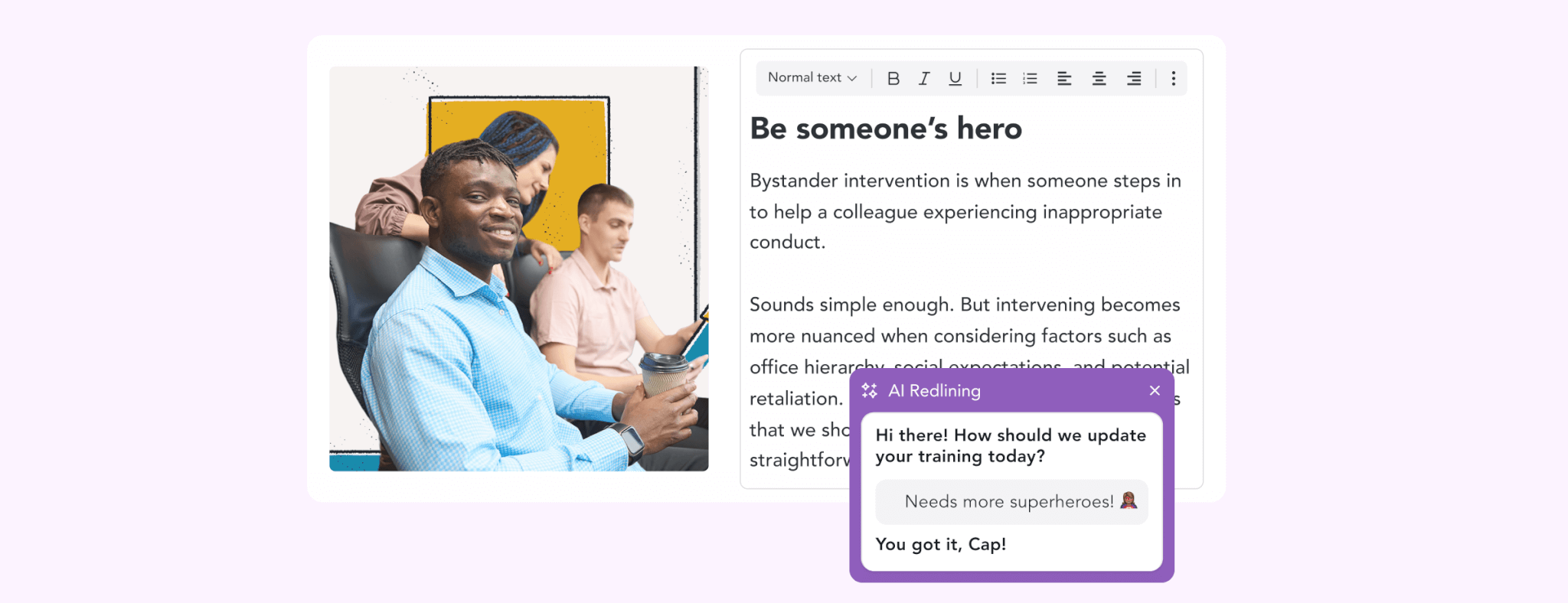Click the AI Redlining panel title
The height and width of the screenshot is (603, 1568).
(x=934, y=391)
